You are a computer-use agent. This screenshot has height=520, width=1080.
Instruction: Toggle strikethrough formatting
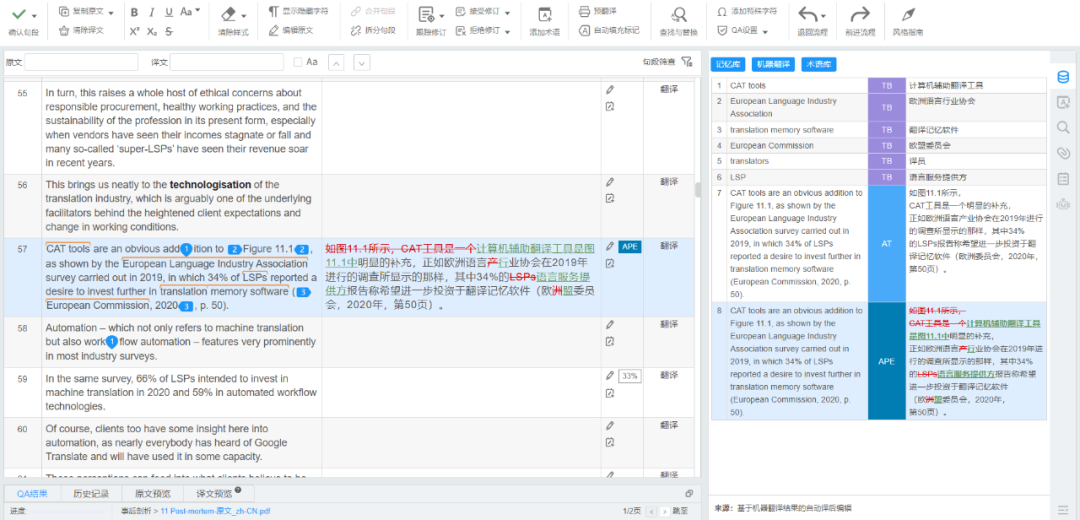[169, 31]
